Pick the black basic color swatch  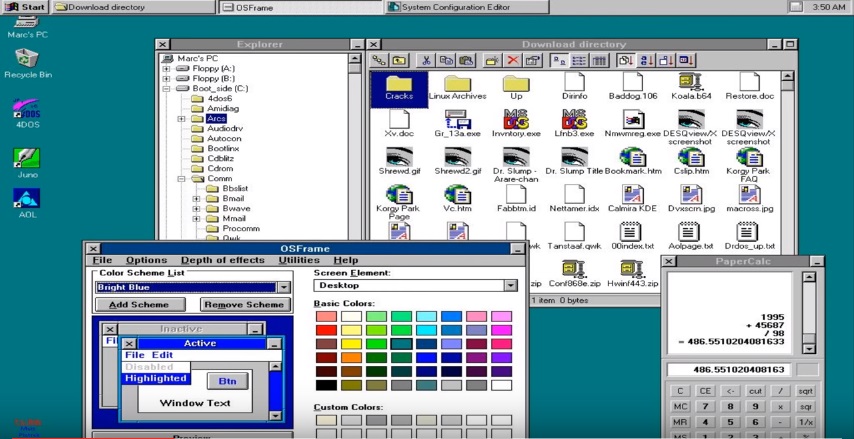pyautogui.click(x=326, y=385)
